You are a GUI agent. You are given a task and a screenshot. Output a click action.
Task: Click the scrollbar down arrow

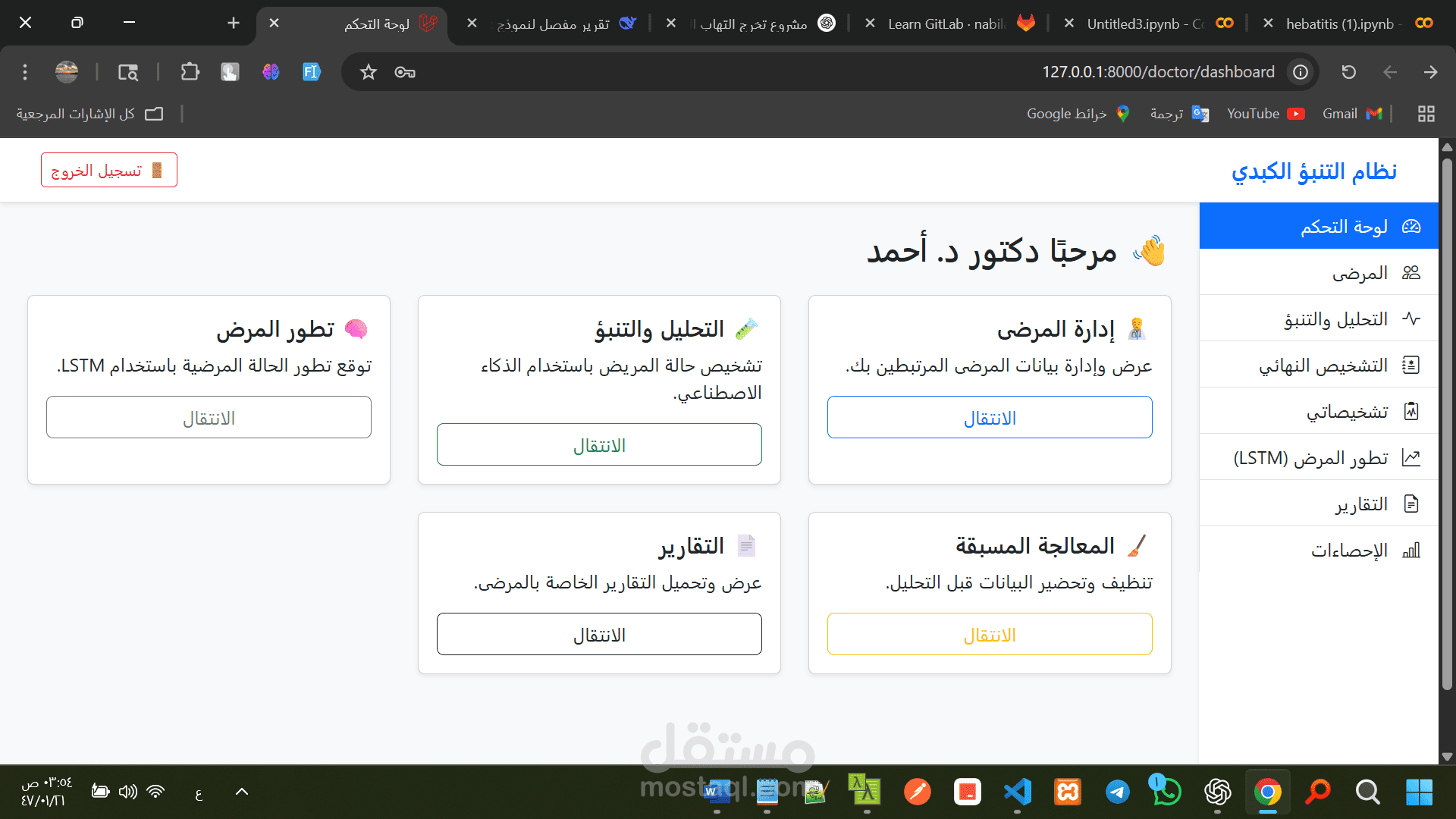tap(1447, 756)
